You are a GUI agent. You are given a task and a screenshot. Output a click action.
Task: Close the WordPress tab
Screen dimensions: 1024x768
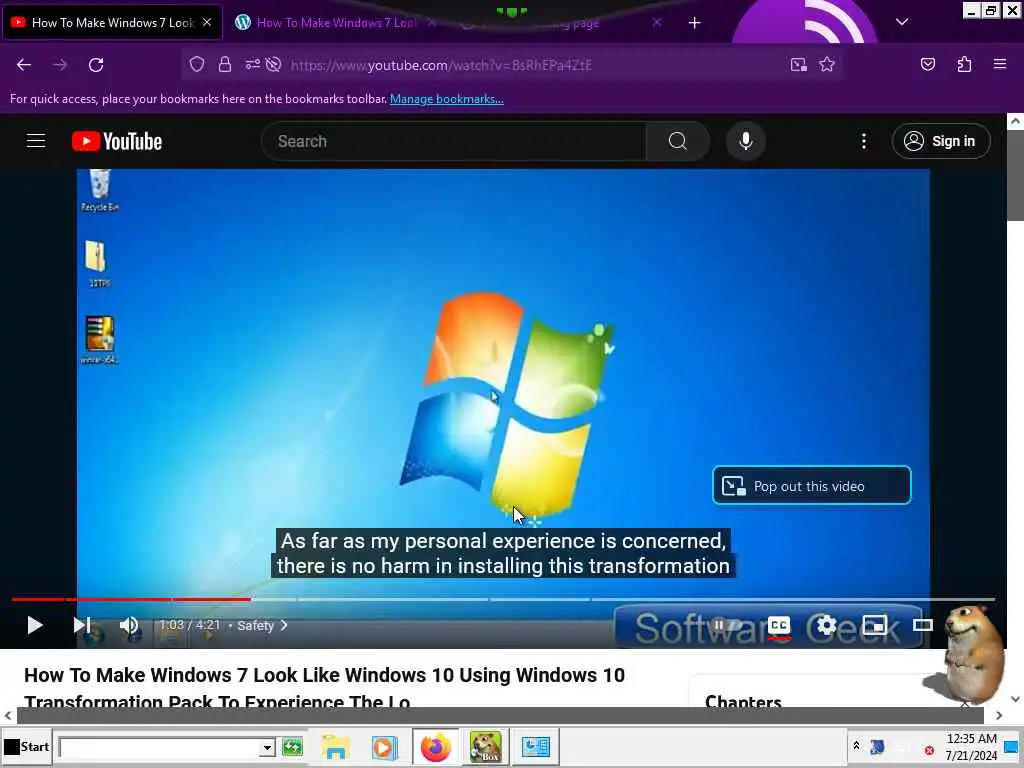click(x=432, y=22)
